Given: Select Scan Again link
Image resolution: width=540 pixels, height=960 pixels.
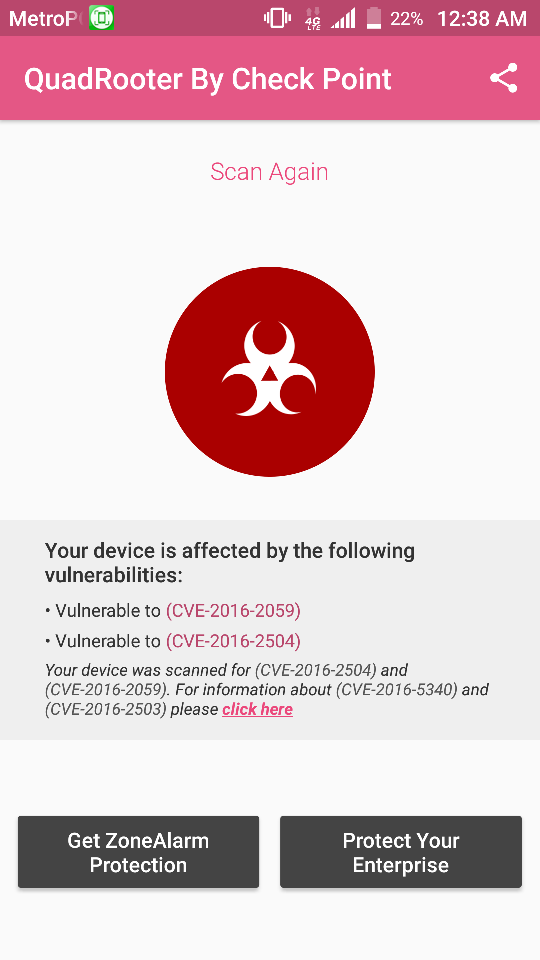Looking at the screenshot, I should click(x=269, y=172).
